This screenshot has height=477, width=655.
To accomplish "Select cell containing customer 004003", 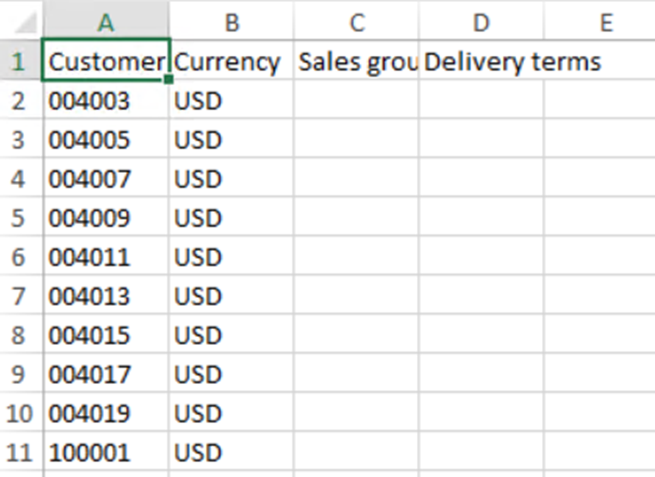I will 106,101.
